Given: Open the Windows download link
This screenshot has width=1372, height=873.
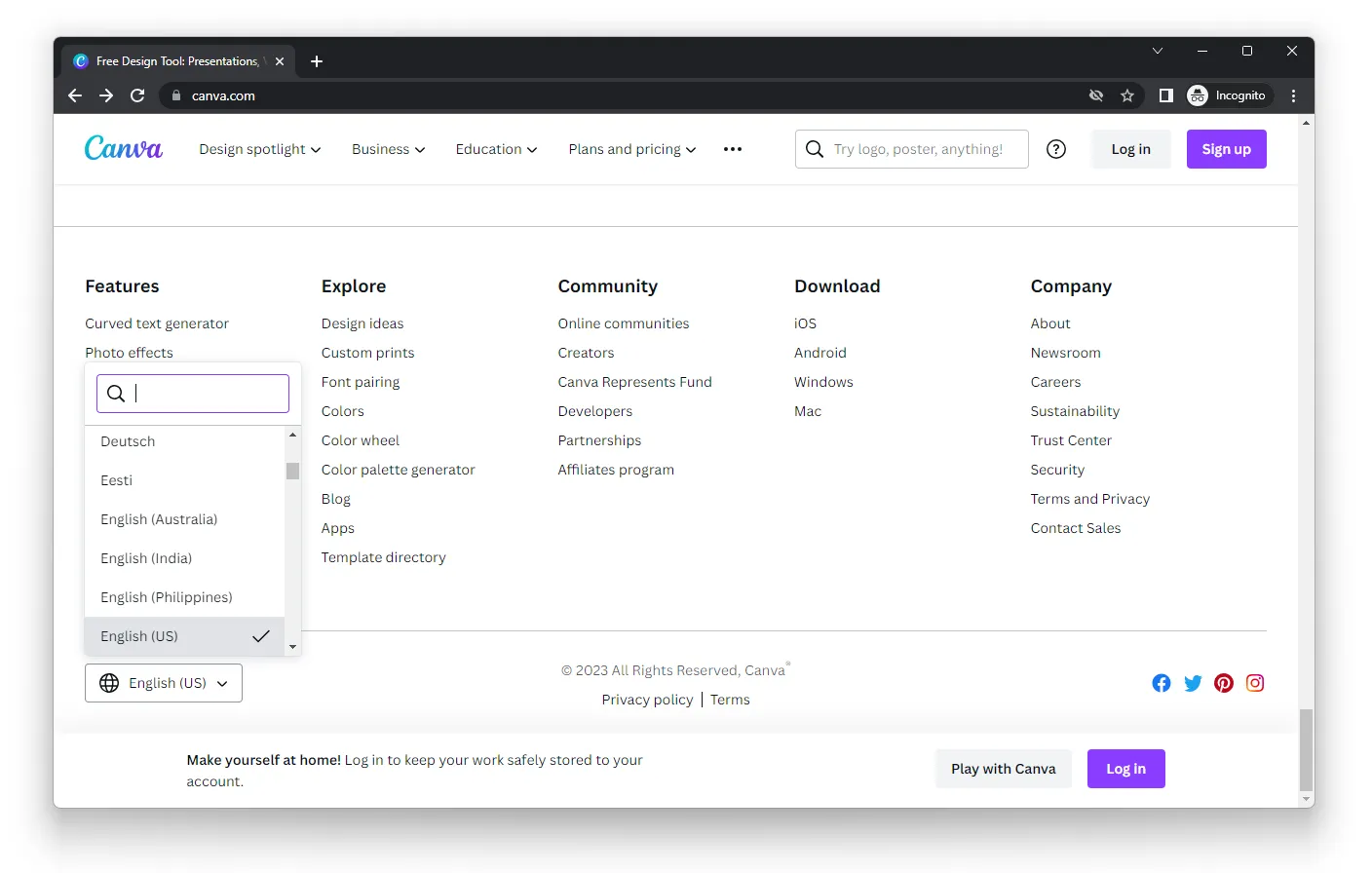Looking at the screenshot, I should point(823,382).
